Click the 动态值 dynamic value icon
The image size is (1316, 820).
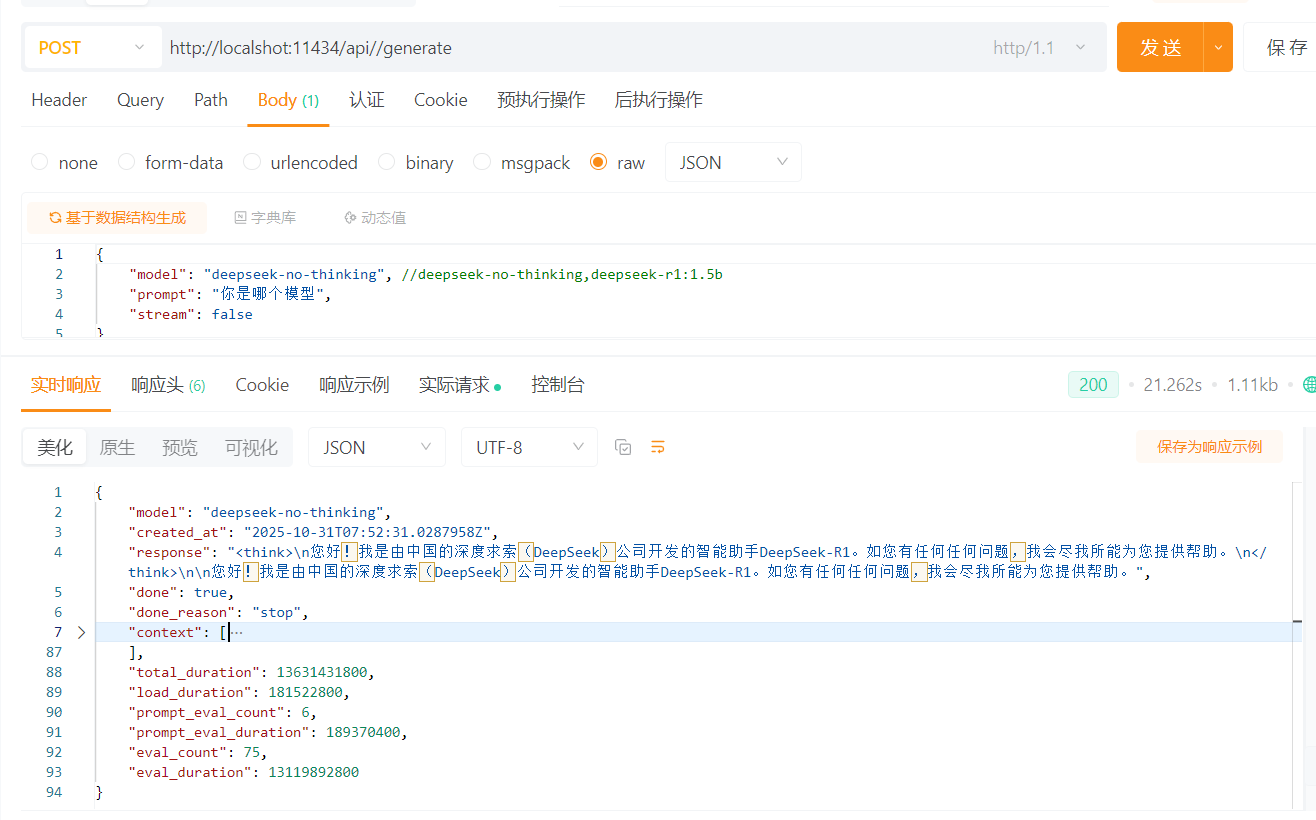click(x=350, y=217)
